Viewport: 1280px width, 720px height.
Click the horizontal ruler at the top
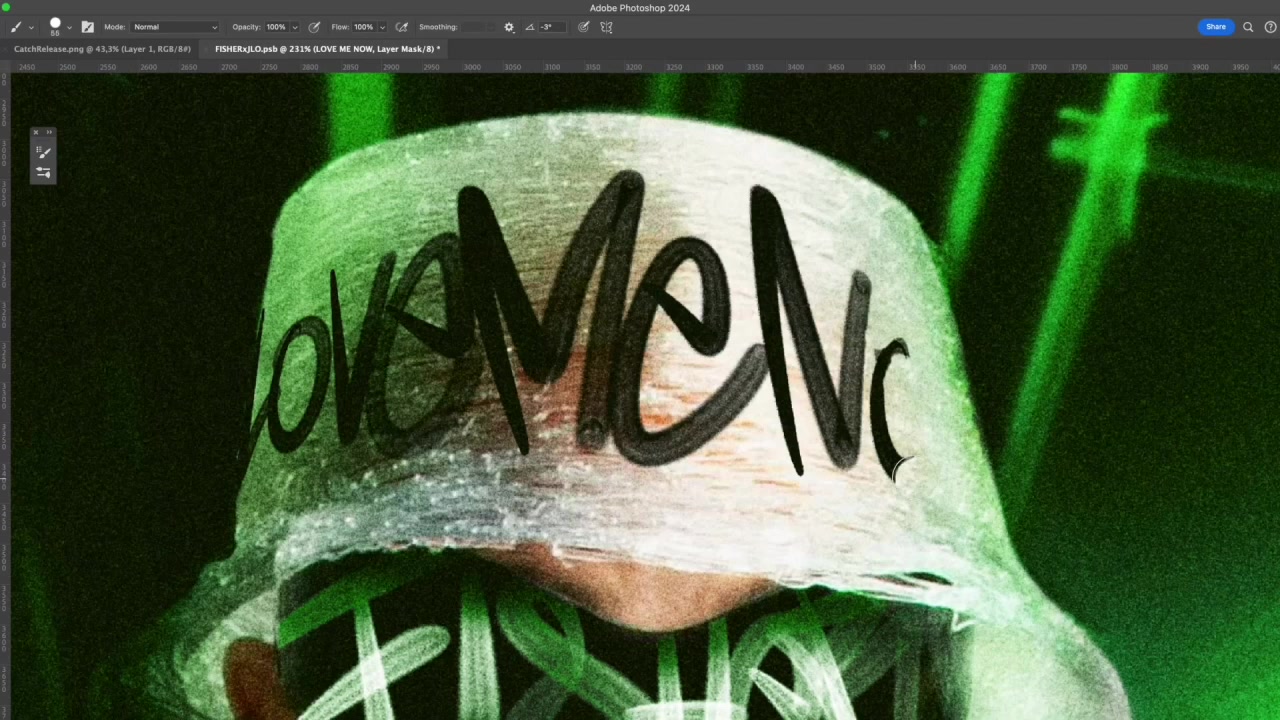point(640,67)
